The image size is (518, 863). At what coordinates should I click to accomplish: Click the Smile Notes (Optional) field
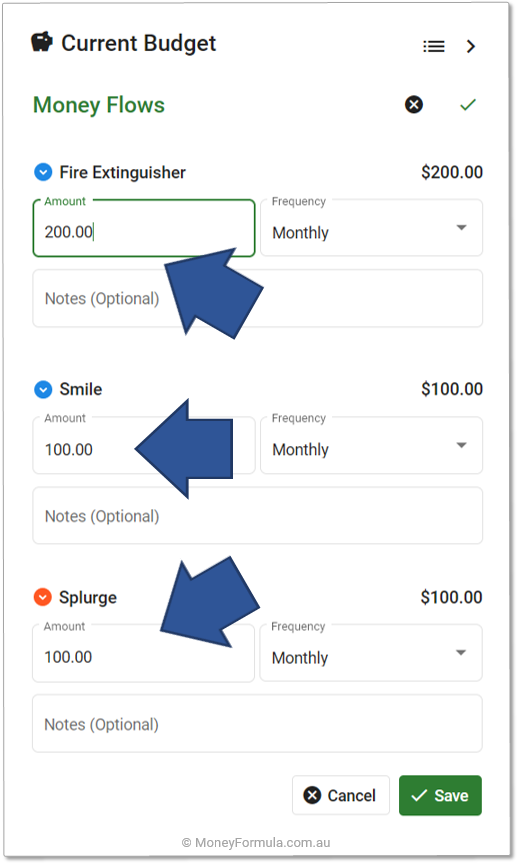tap(258, 516)
